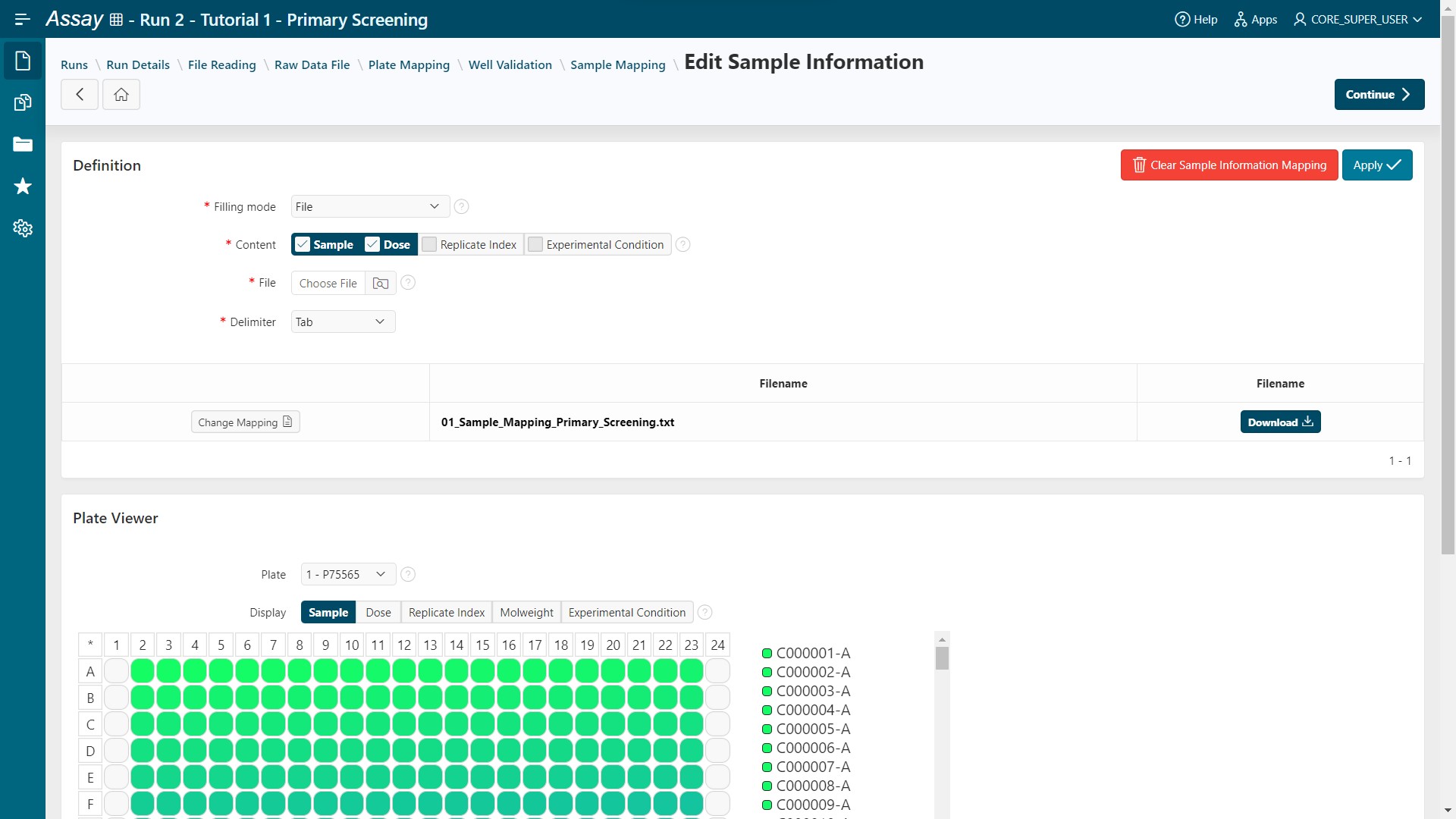Click legend entry C000009-A
Screen dimensions: 1456x819
[x=807, y=805]
